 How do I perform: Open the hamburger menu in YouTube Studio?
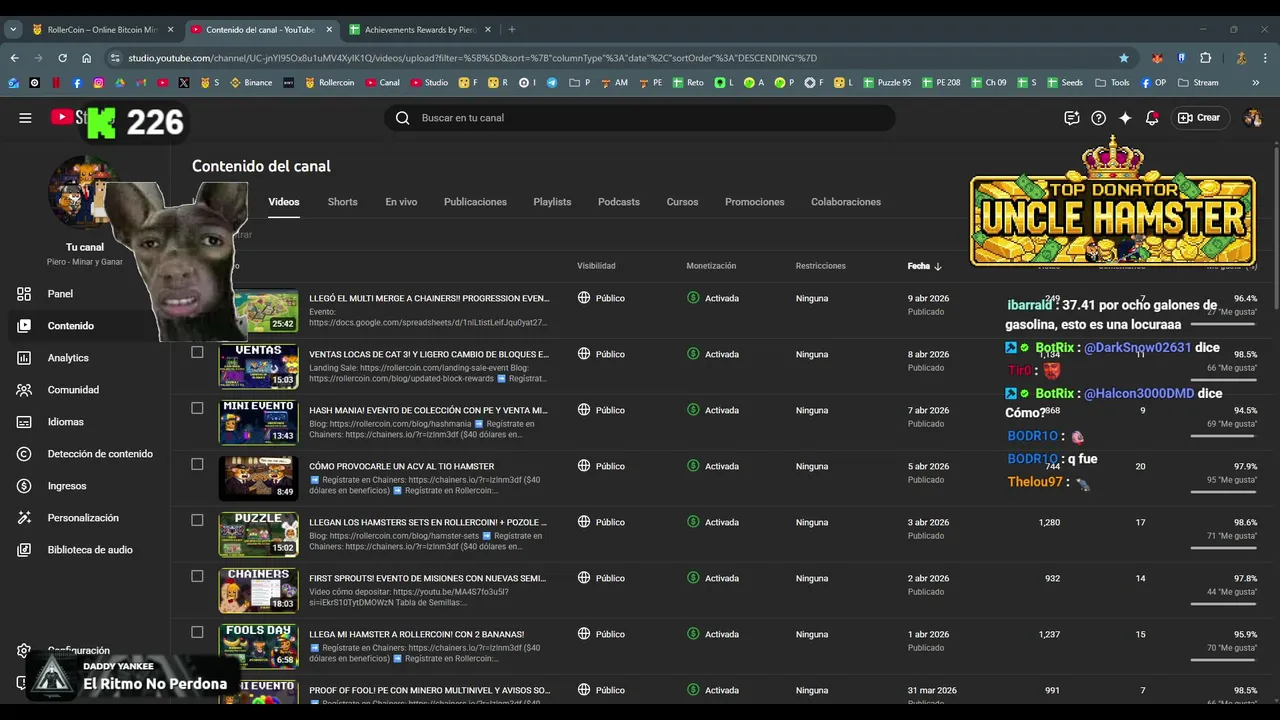[25, 118]
